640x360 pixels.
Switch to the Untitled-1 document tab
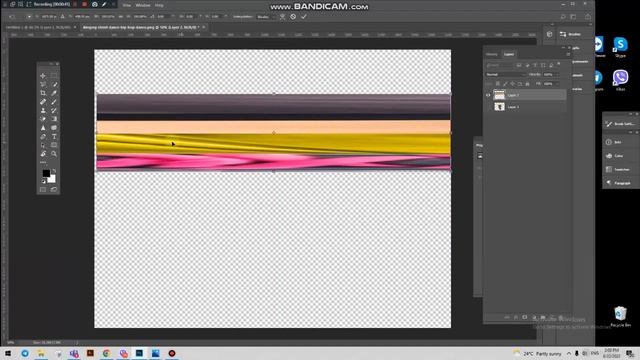[x=39, y=27]
